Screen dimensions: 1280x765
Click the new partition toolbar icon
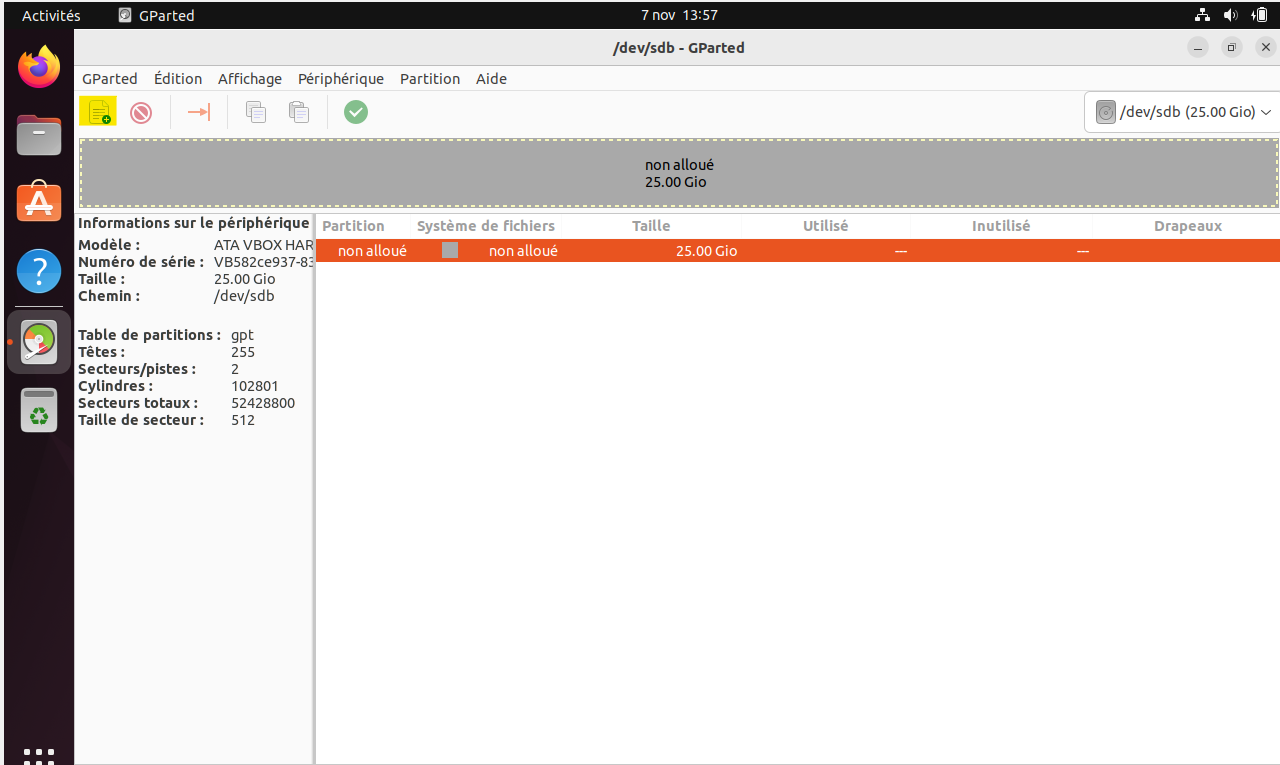[x=98, y=112]
